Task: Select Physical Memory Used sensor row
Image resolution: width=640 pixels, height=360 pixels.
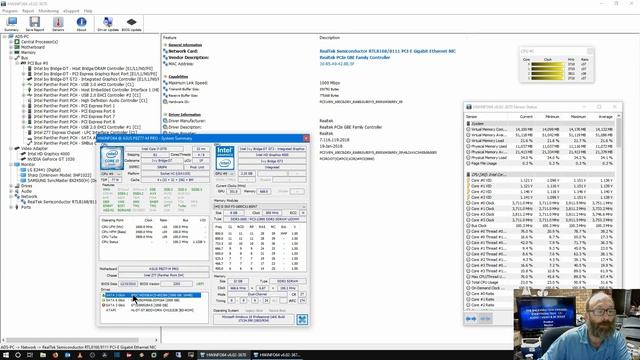Action: (x=540, y=146)
